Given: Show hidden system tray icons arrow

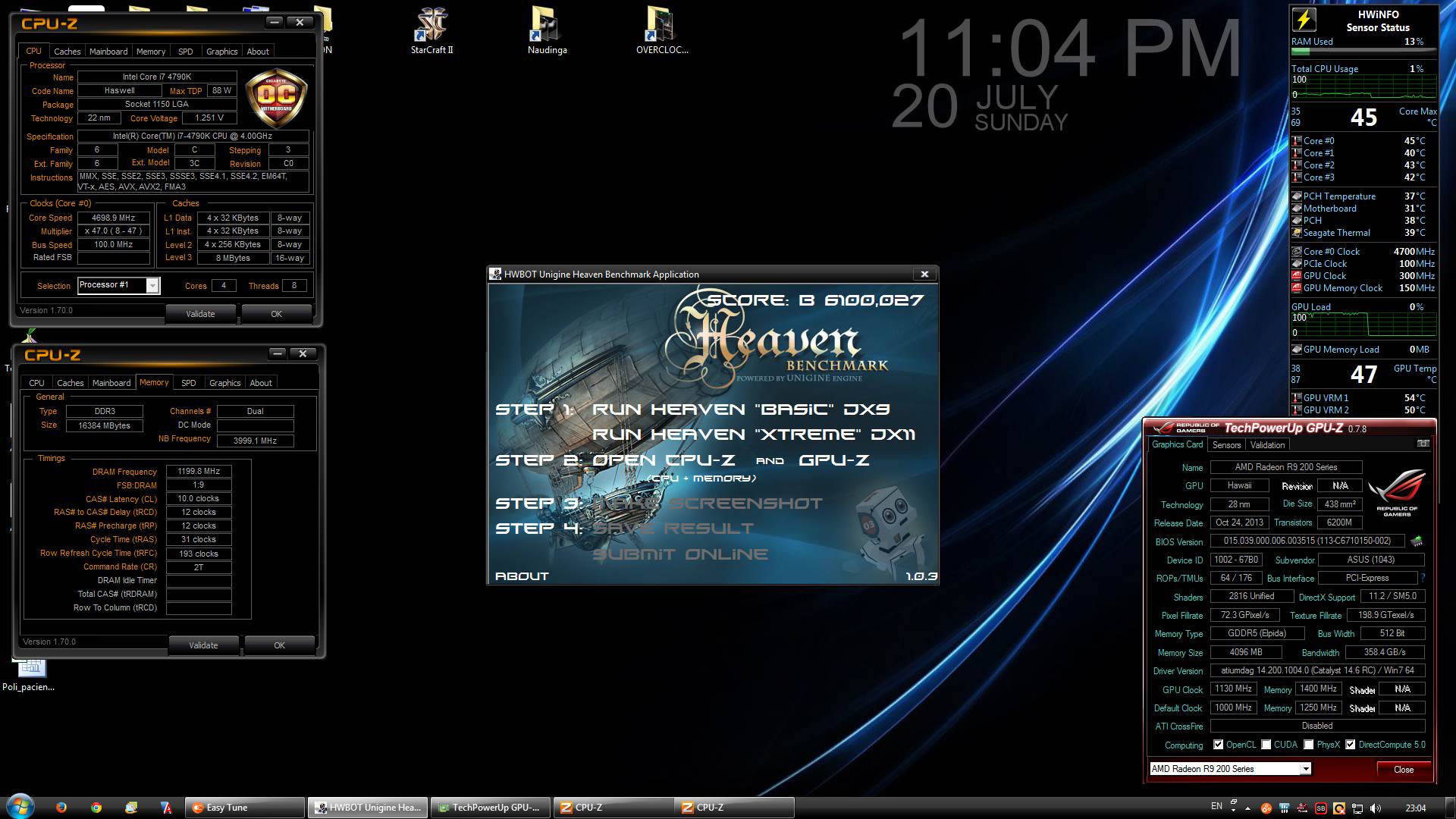Looking at the screenshot, I should pos(1249,808).
